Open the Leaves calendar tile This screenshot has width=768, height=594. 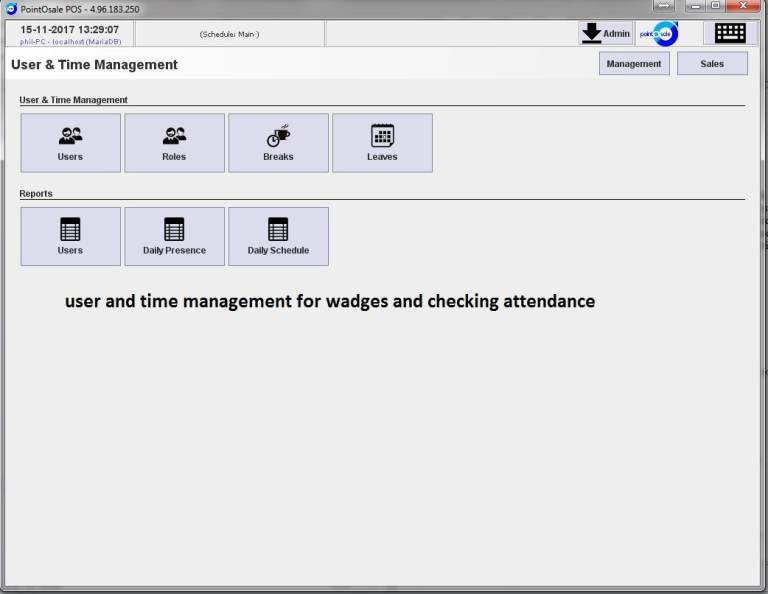[x=382, y=142]
